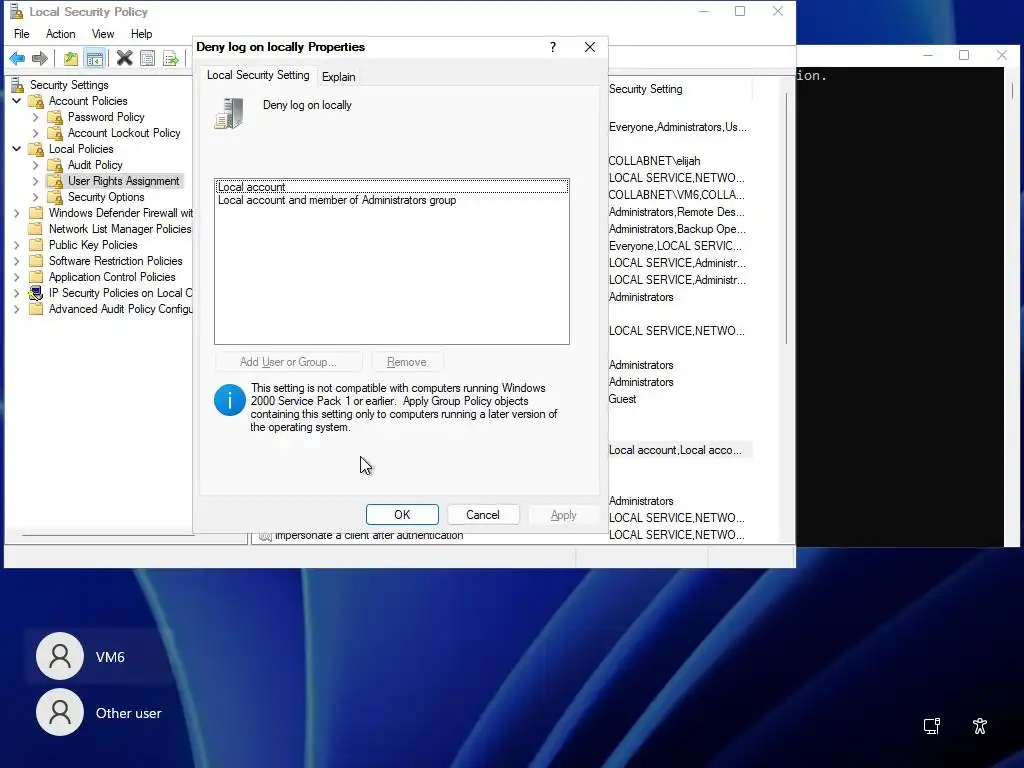Click the Account Lockout Policy folder icon
Image resolution: width=1024 pixels, height=768 pixels.
coord(56,133)
